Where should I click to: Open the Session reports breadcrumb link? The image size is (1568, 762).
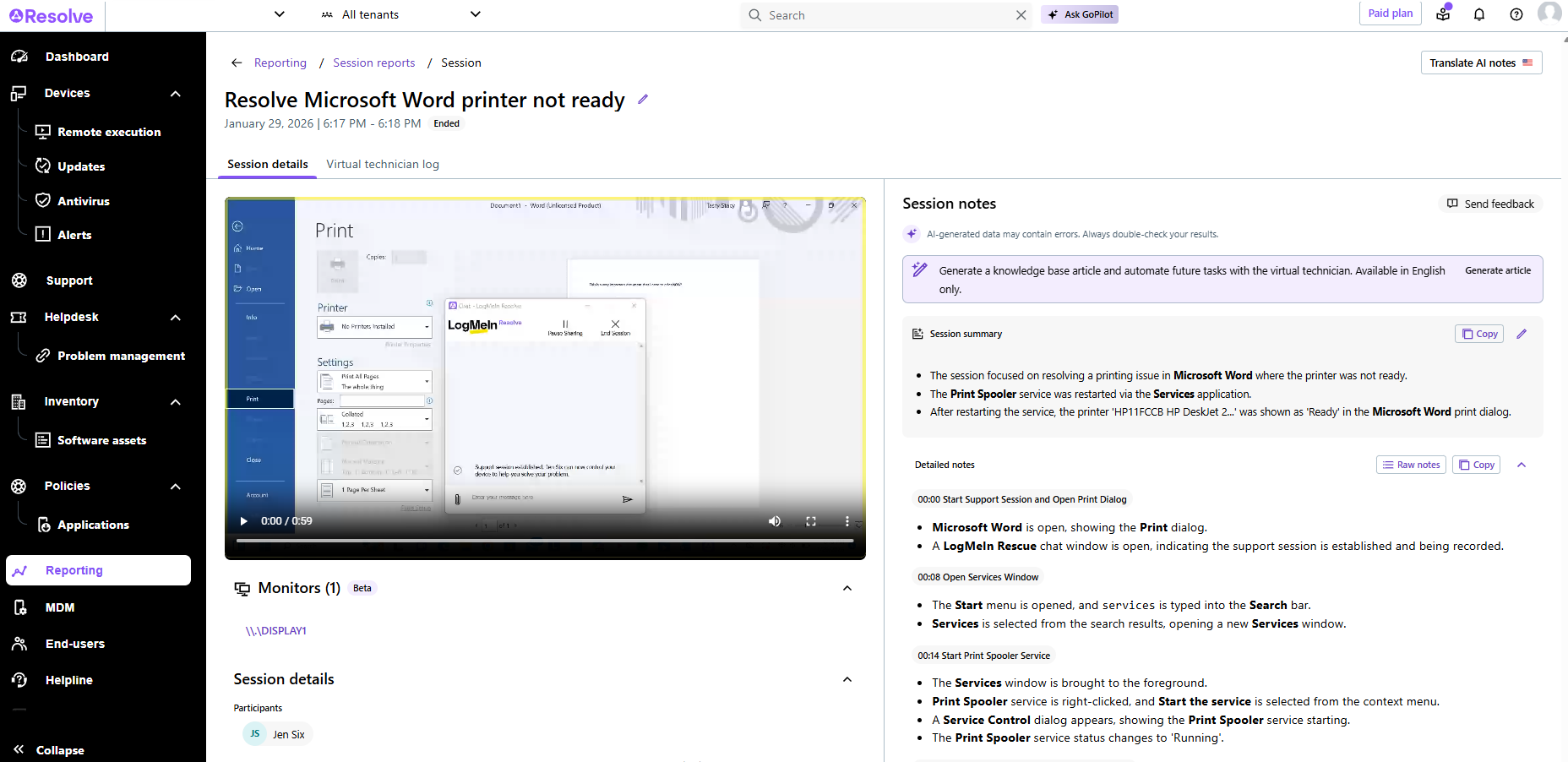374,63
